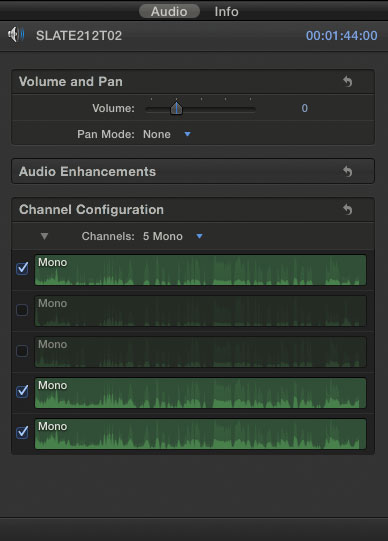
Task: Reset the Volume and Pan section
Action: [x=348, y=82]
